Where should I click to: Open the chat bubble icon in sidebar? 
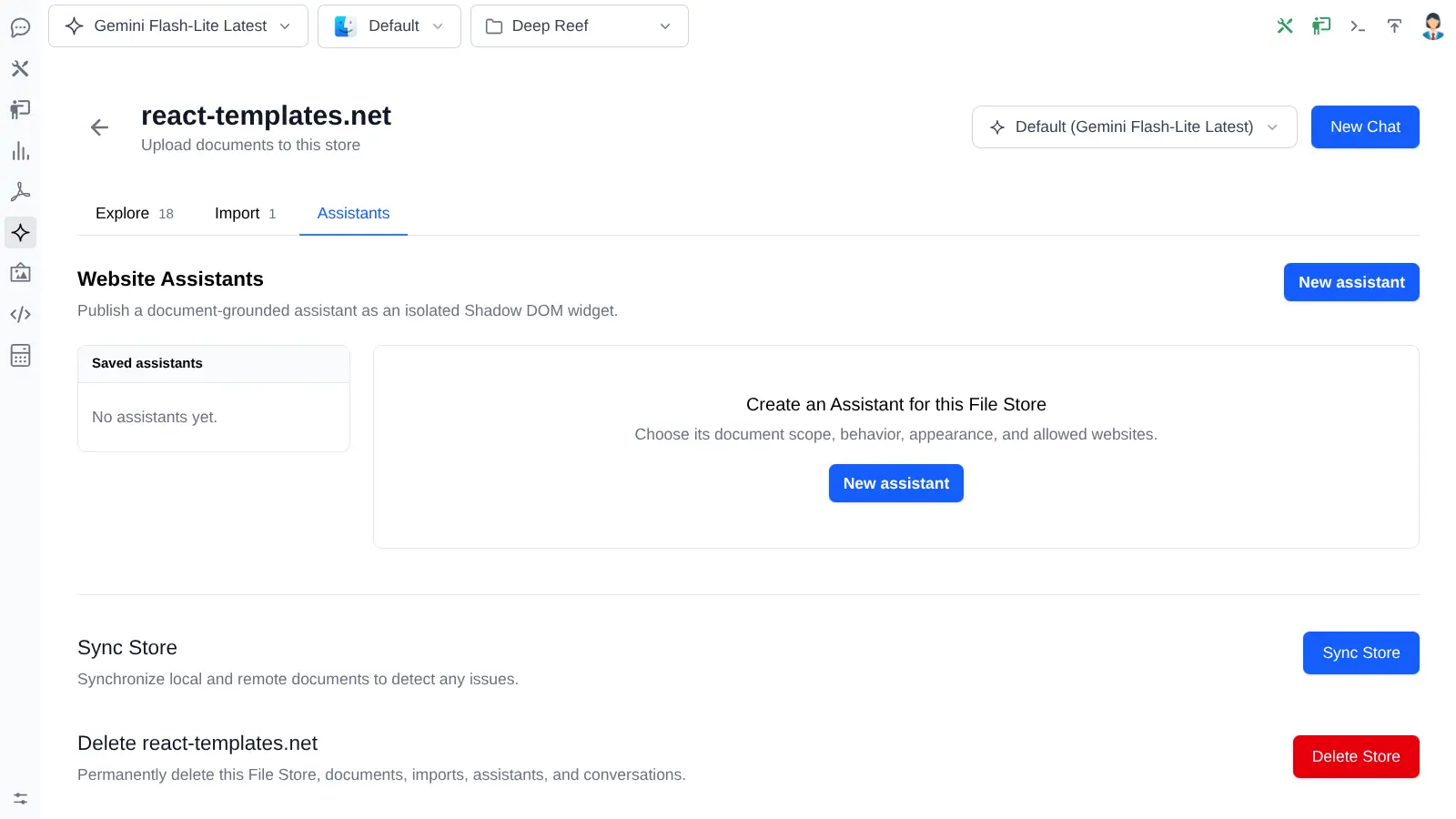tap(20, 27)
